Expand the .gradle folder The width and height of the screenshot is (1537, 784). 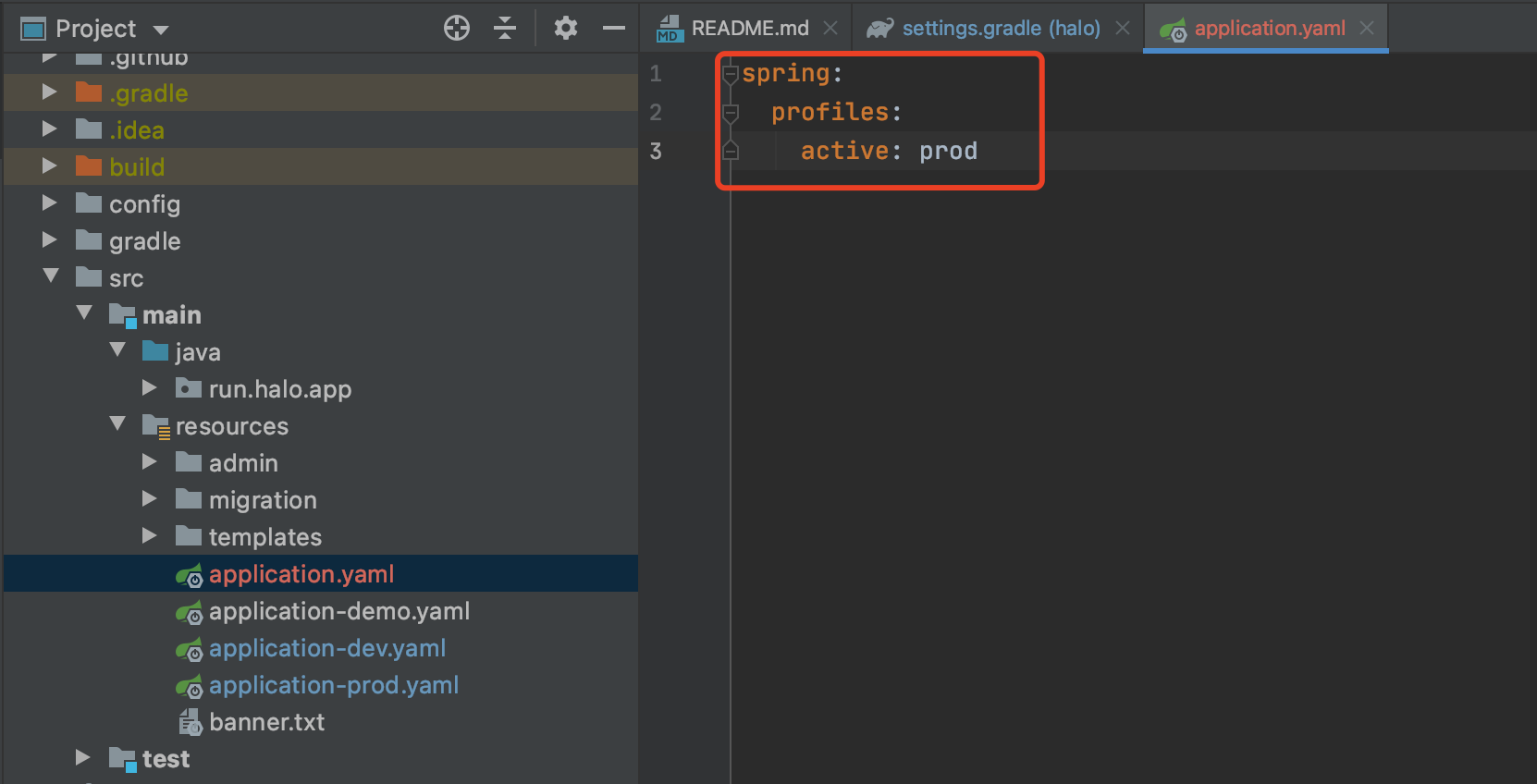click(x=50, y=92)
